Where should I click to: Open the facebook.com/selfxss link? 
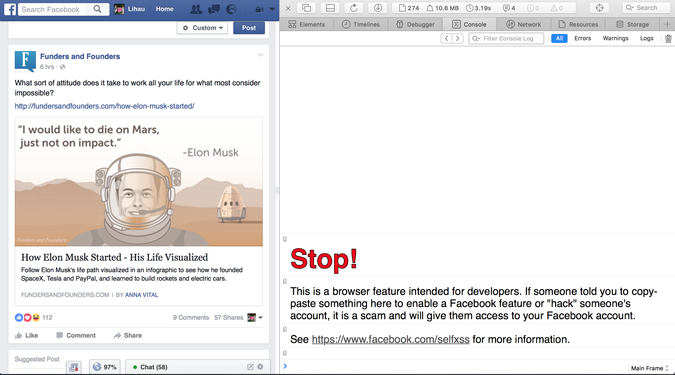point(390,339)
